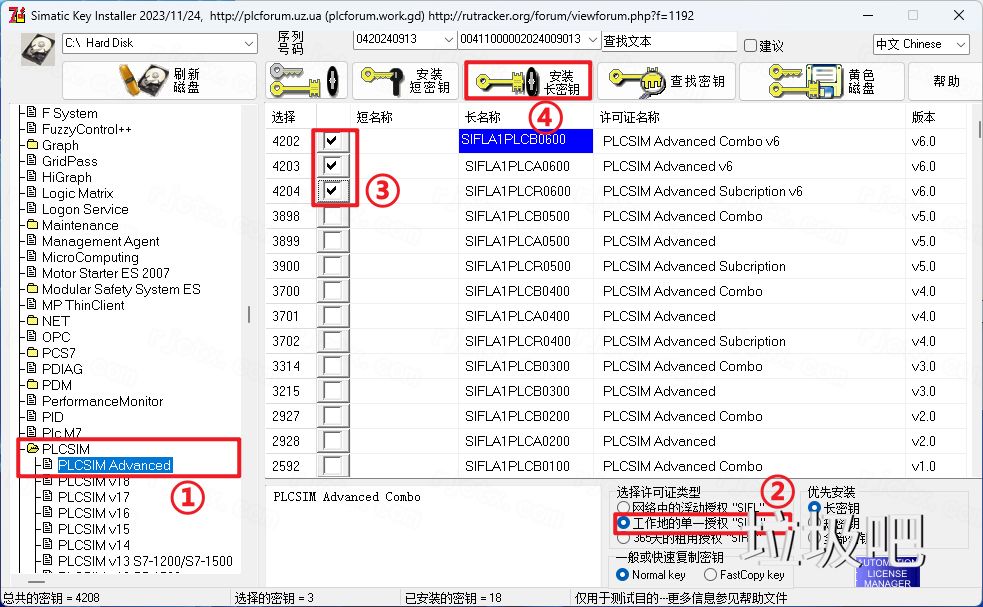Open the Automation License Manager icon

click(x=886, y=573)
